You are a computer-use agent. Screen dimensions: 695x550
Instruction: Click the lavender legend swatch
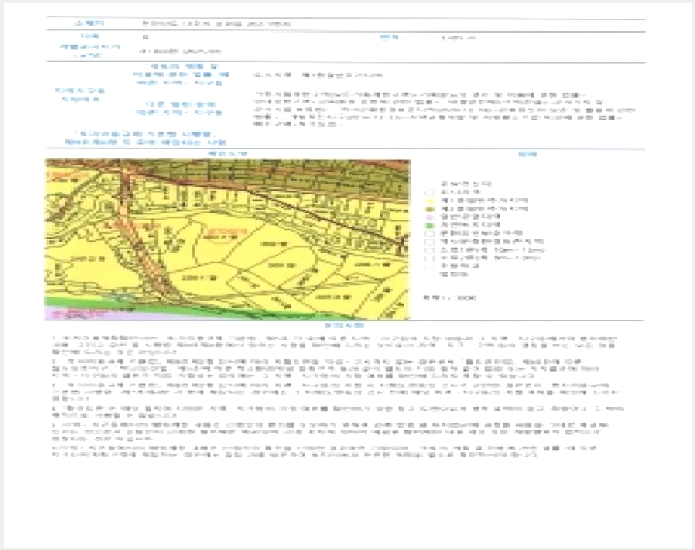click(429, 217)
